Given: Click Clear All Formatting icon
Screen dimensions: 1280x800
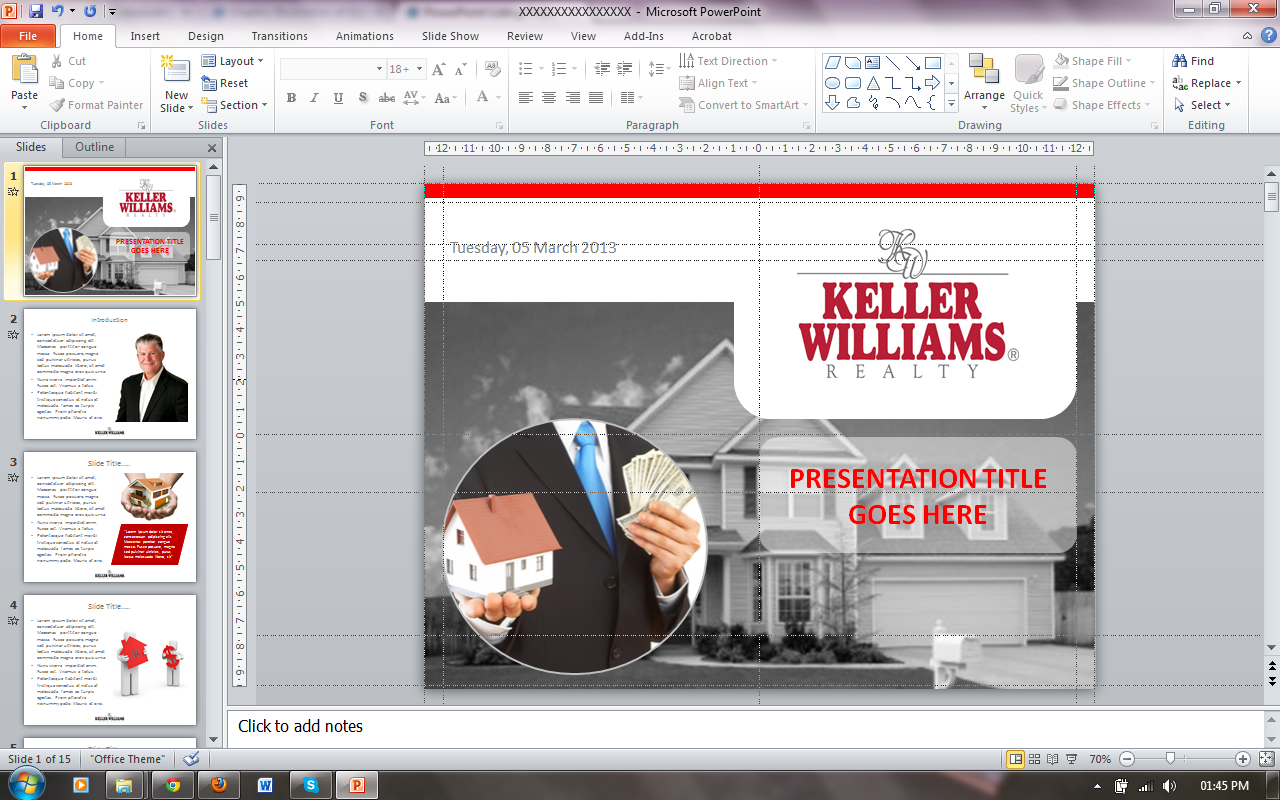Looking at the screenshot, I should (492, 69).
